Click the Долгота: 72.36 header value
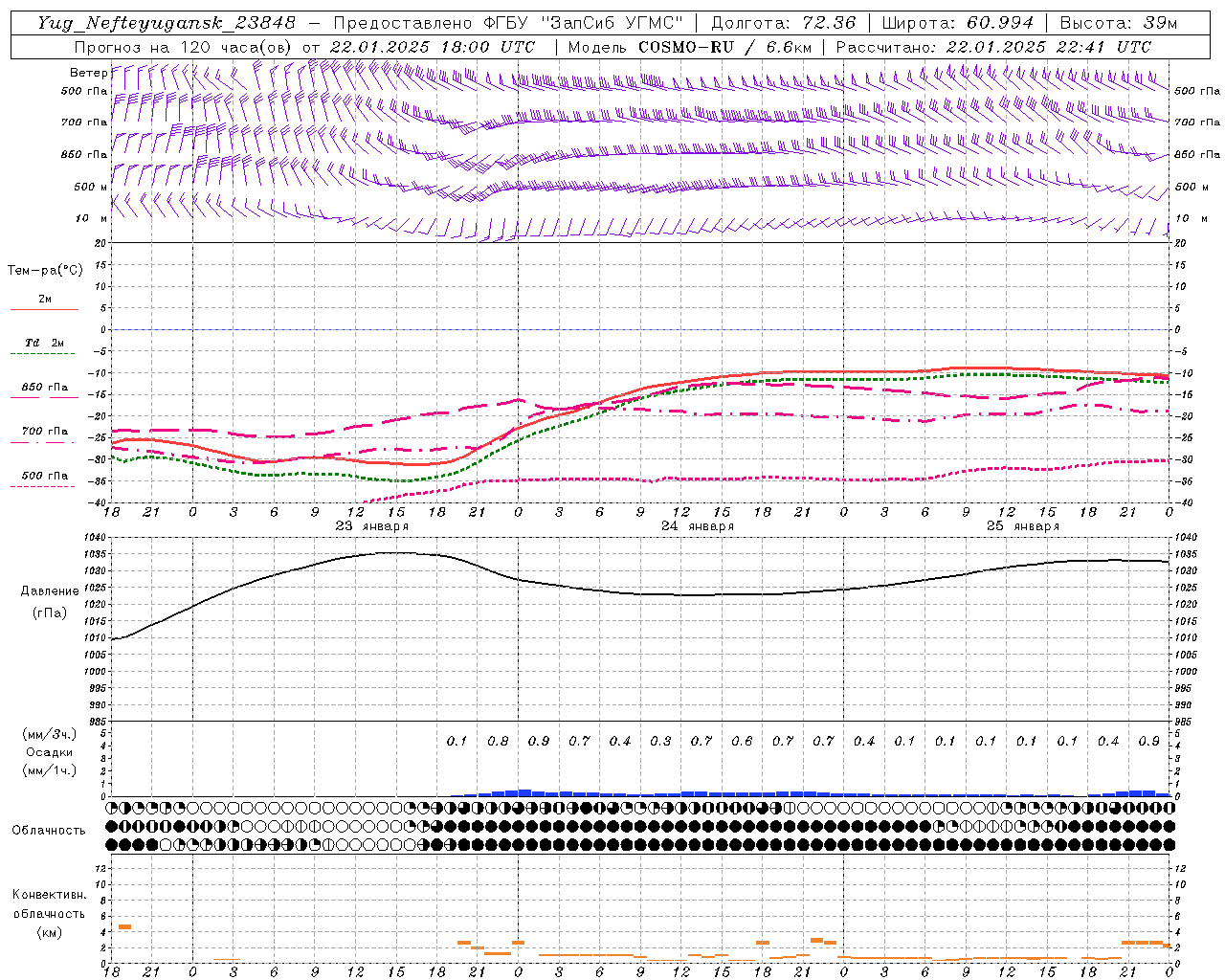This screenshot has height=980, width=1225. [783, 23]
